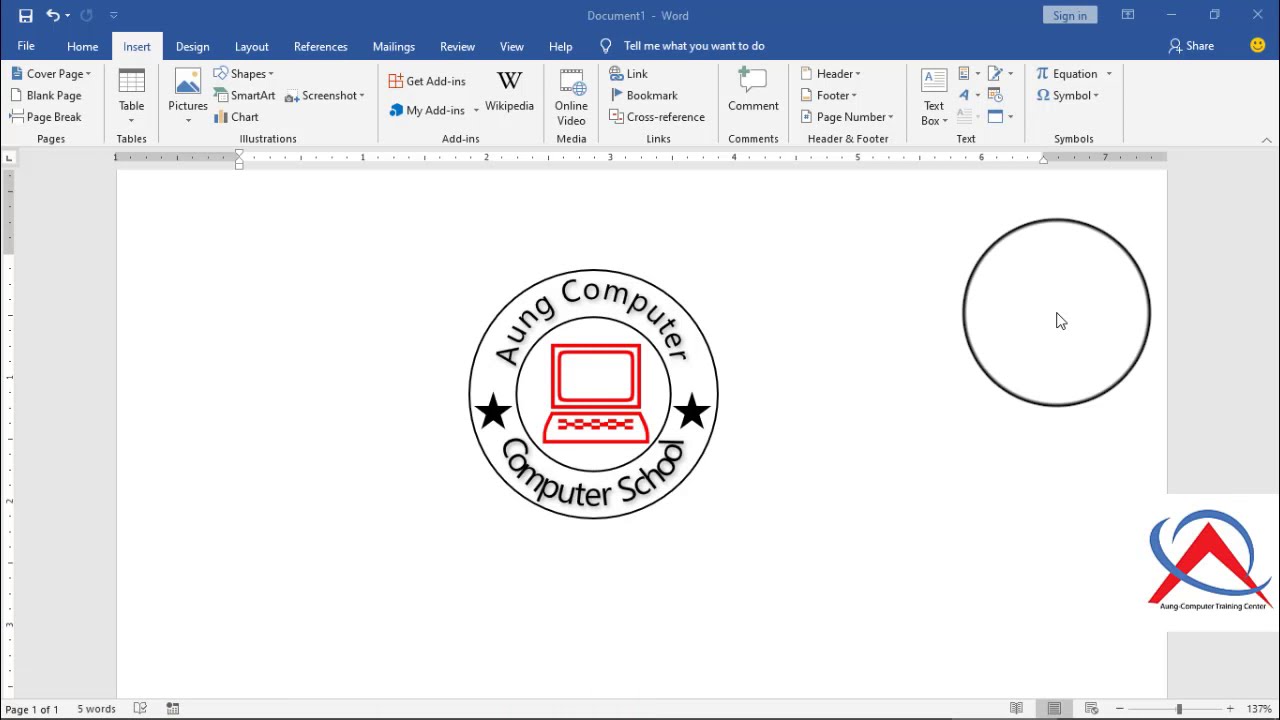Click the zoom slider handle
1280x720 pixels.
pos(1178,708)
